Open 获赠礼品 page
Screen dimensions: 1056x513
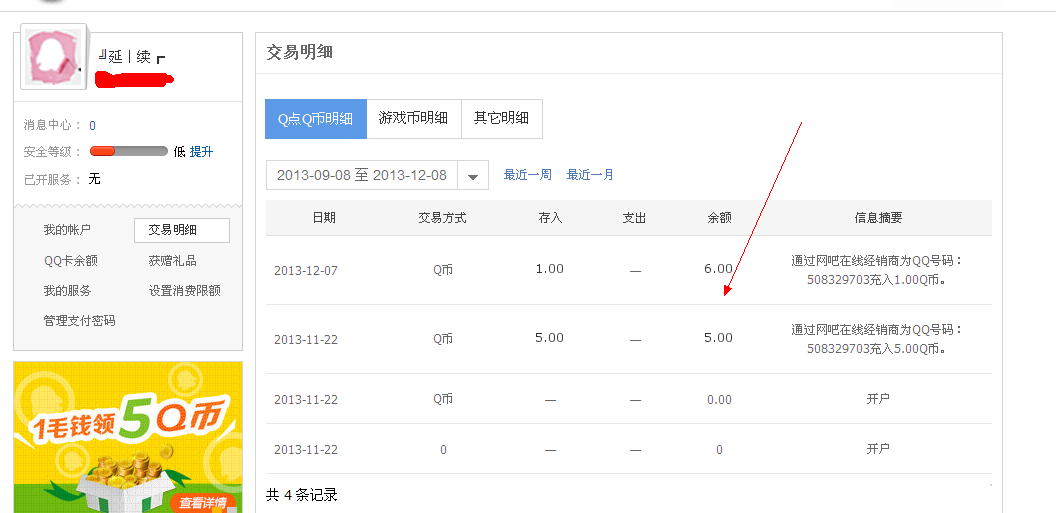(x=172, y=261)
